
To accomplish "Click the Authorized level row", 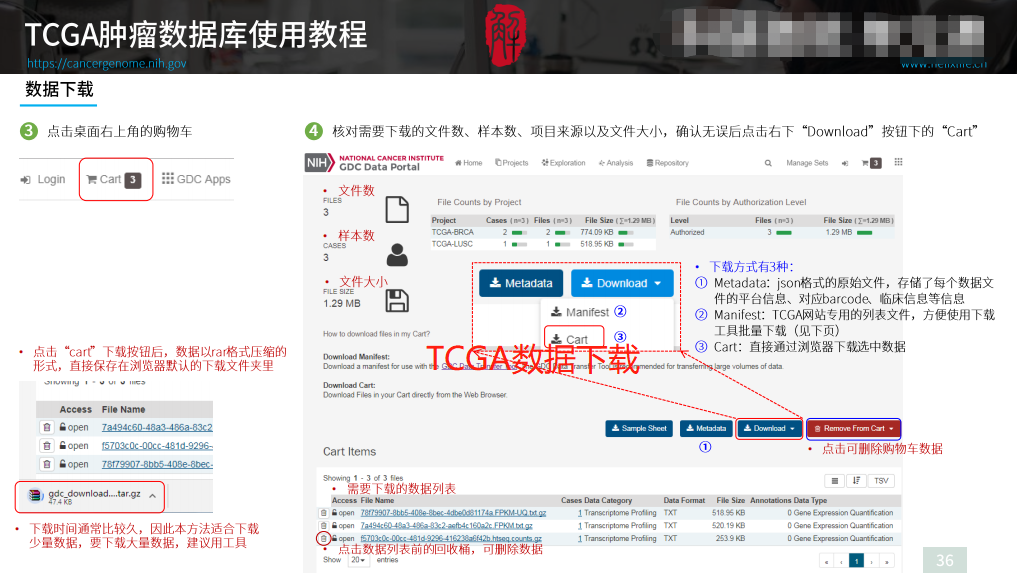I will (782, 232).
